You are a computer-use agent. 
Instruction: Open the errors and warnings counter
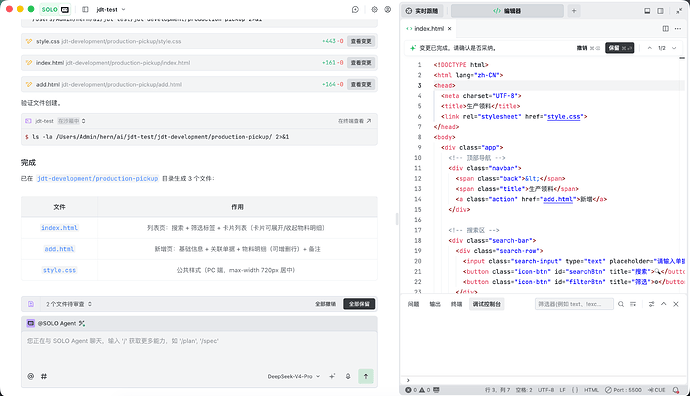tap(418, 390)
